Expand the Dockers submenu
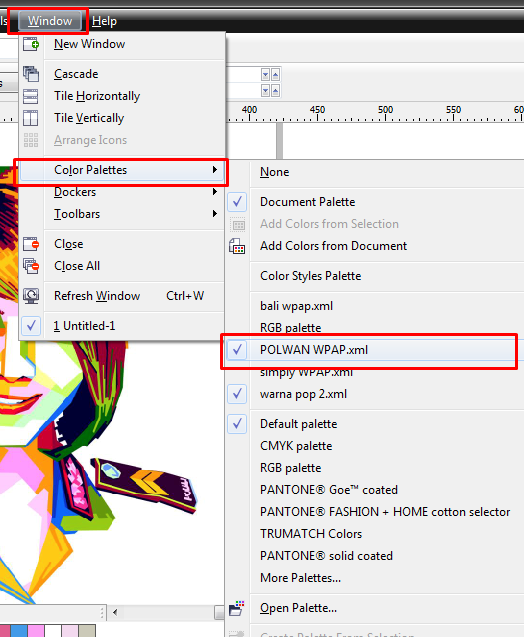This screenshot has width=524, height=637. tap(214, 192)
